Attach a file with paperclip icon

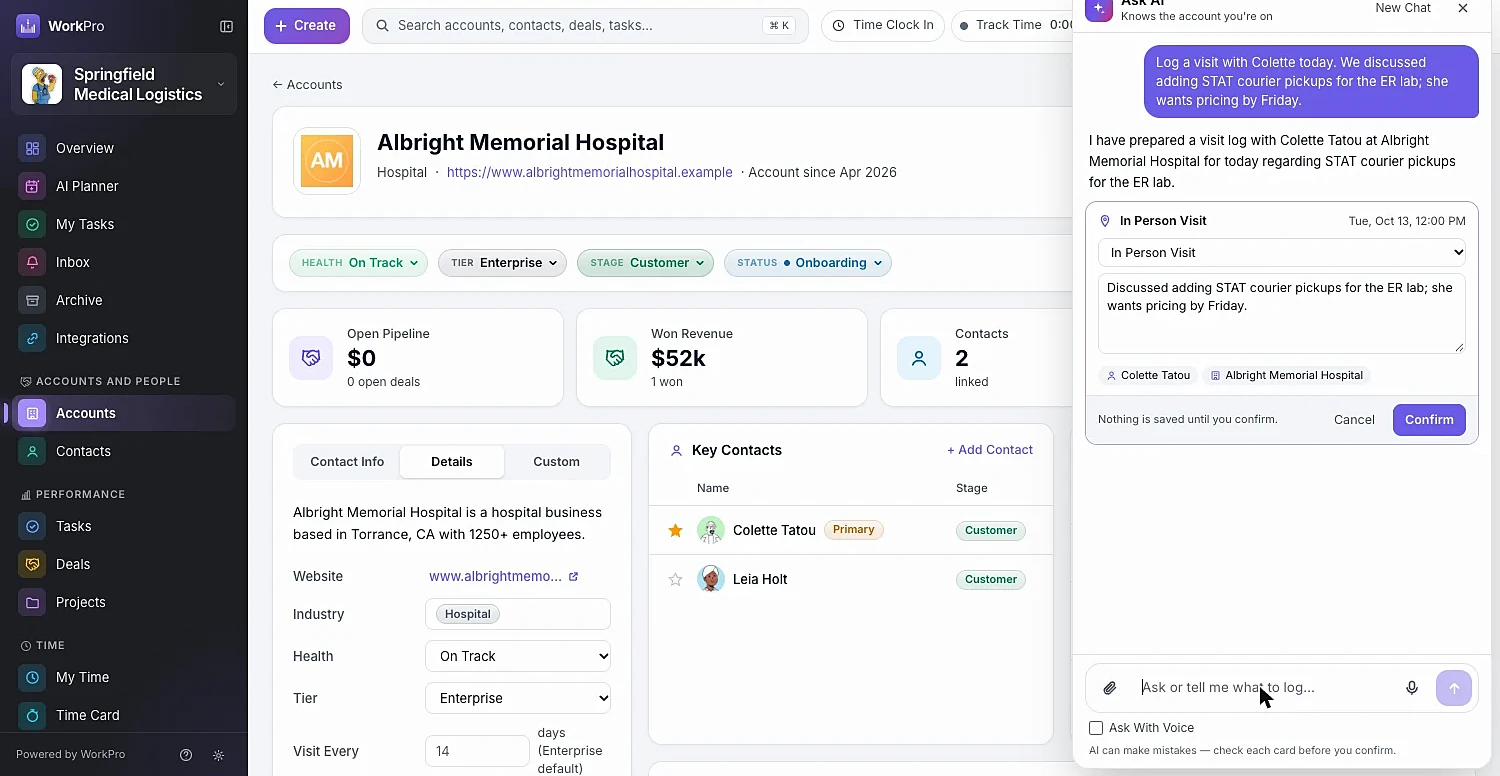tap(1110, 688)
